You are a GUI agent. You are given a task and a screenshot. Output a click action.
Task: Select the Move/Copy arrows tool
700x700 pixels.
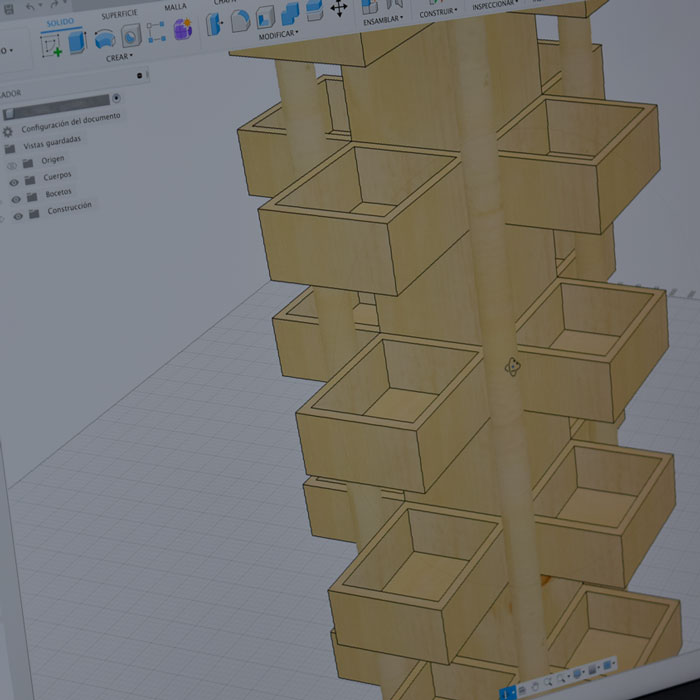pyautogui.click(x=339, y=8)
